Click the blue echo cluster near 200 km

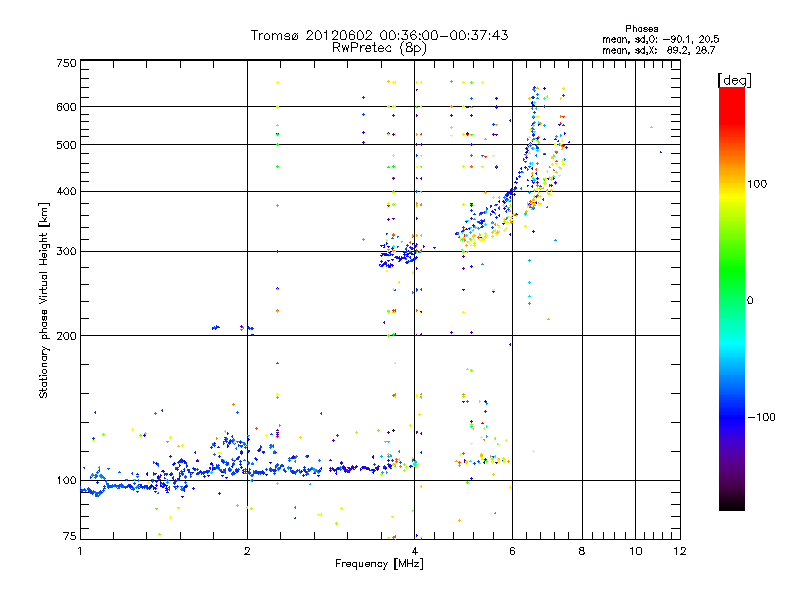(232, 329)
